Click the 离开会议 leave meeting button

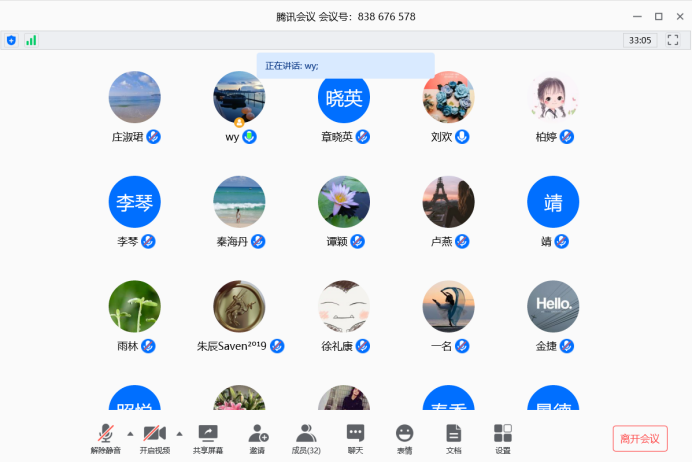pyautogui.click(x=639, y=439)
